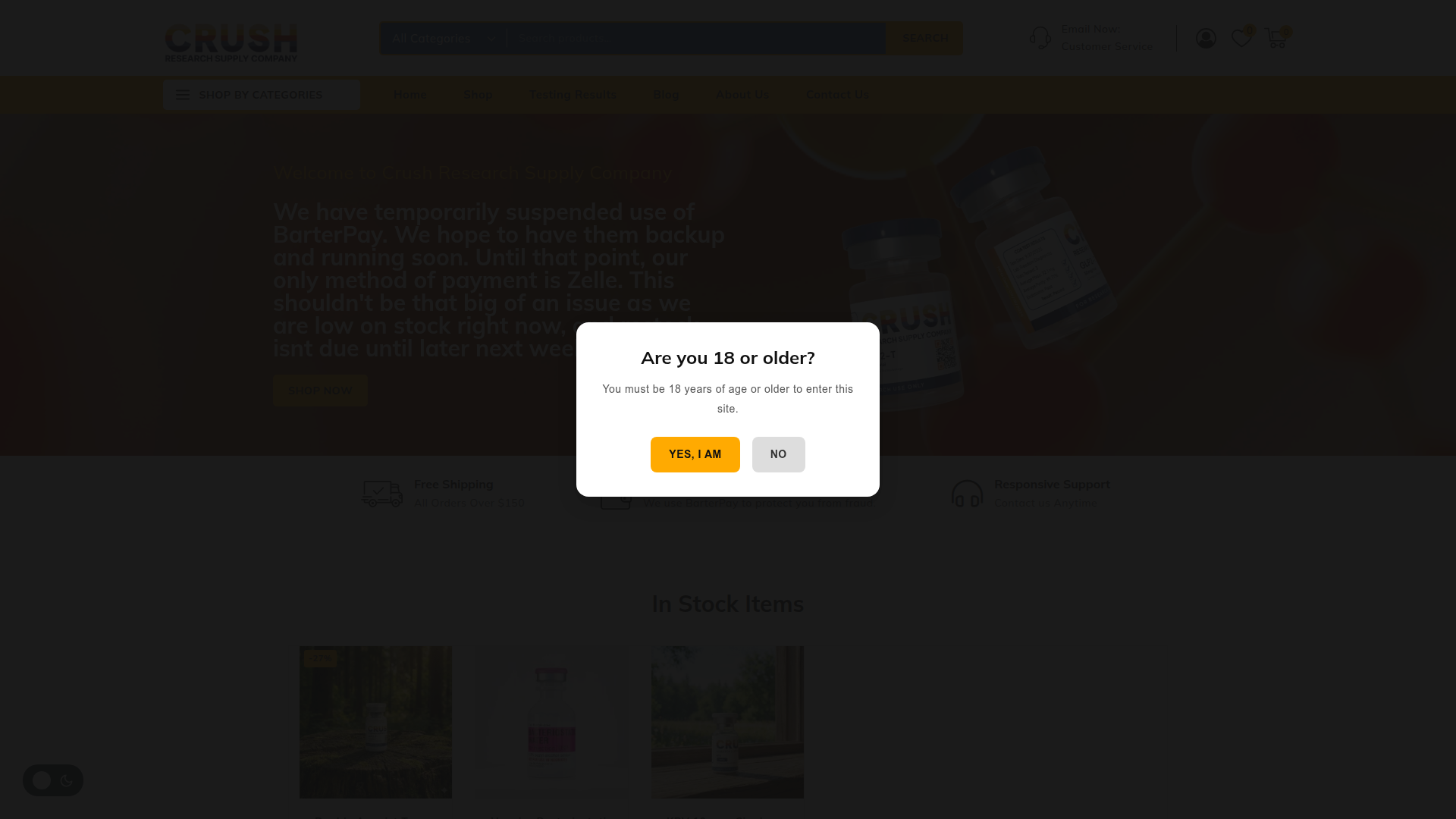Image resolution: width=1456 pixels, height=819 pixels.
Task: Decline with the No button
Action: pyautogui.click(x=779, y=454)
